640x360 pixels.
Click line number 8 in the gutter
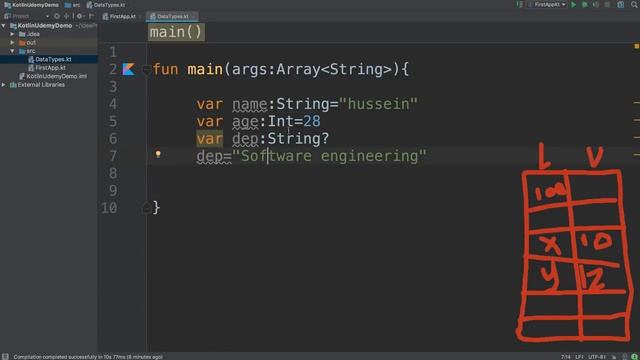point(113,173)
